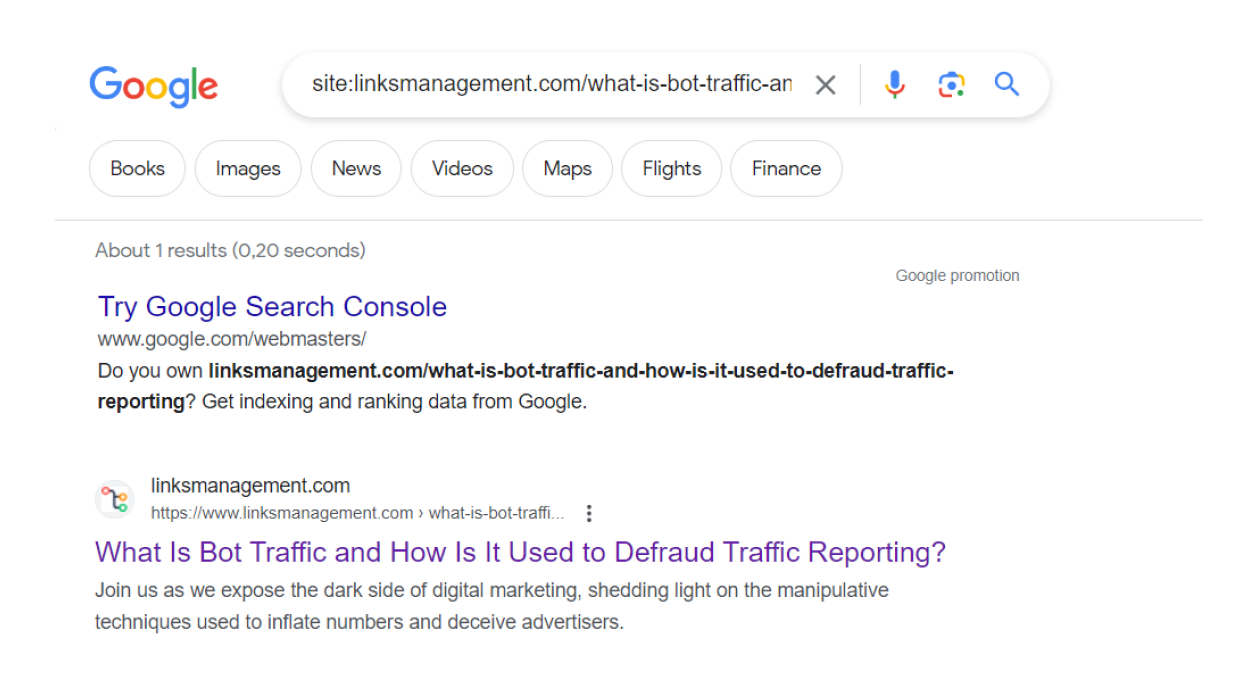
Task: Click the linksmanagement.com site favicon
Action: 115,499
